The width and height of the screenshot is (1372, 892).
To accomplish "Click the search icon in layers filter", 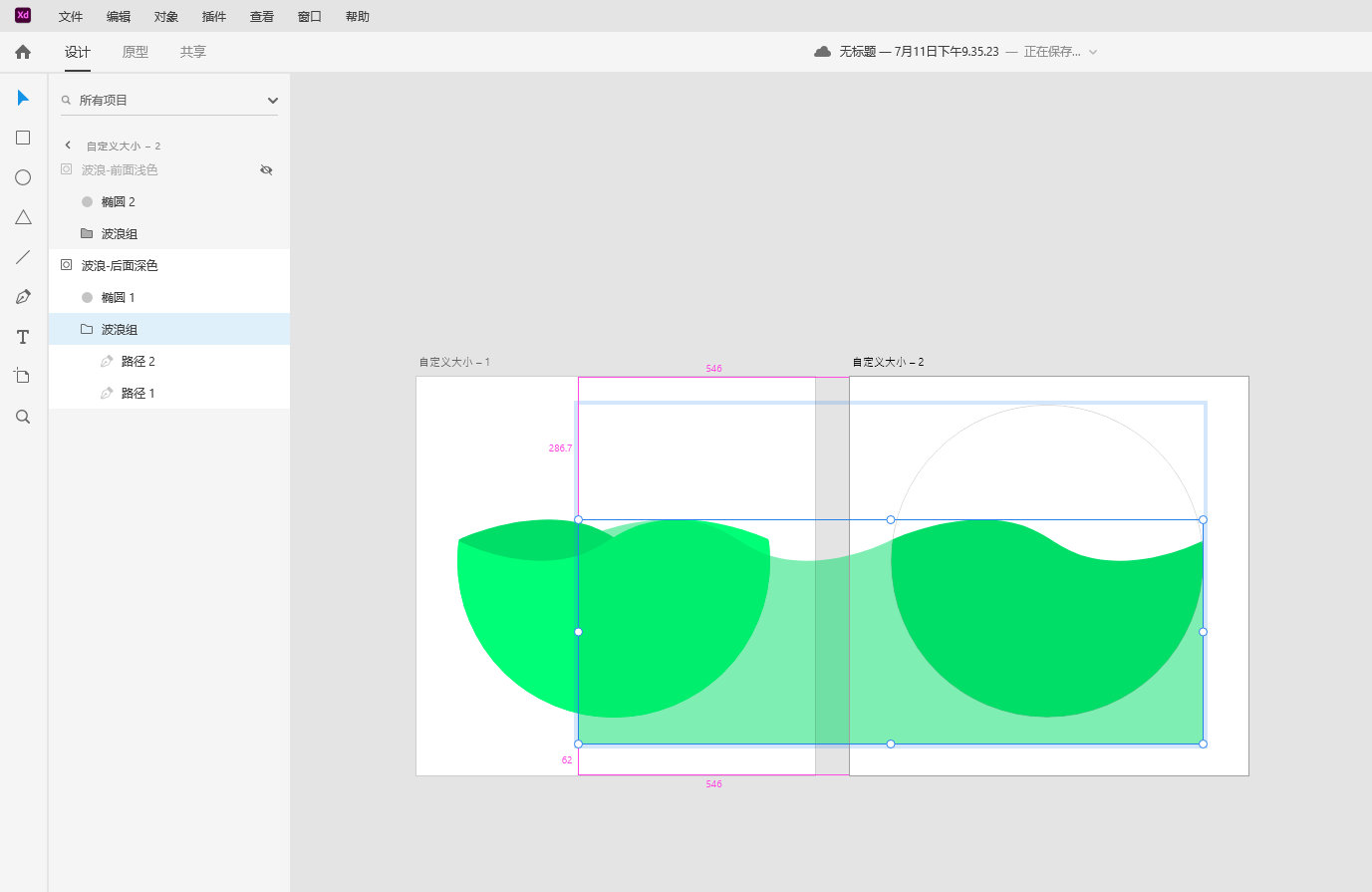I will point(67,100).
